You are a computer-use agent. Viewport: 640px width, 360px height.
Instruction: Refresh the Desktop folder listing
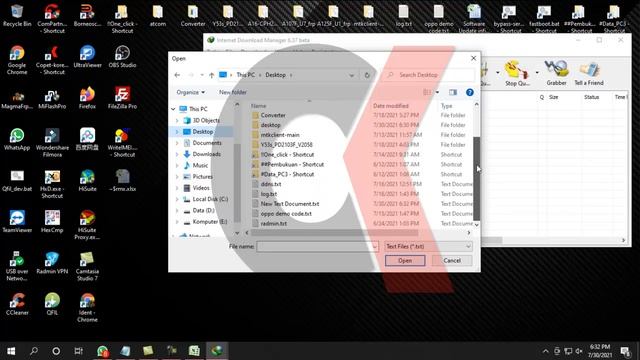tap(367, 75)
